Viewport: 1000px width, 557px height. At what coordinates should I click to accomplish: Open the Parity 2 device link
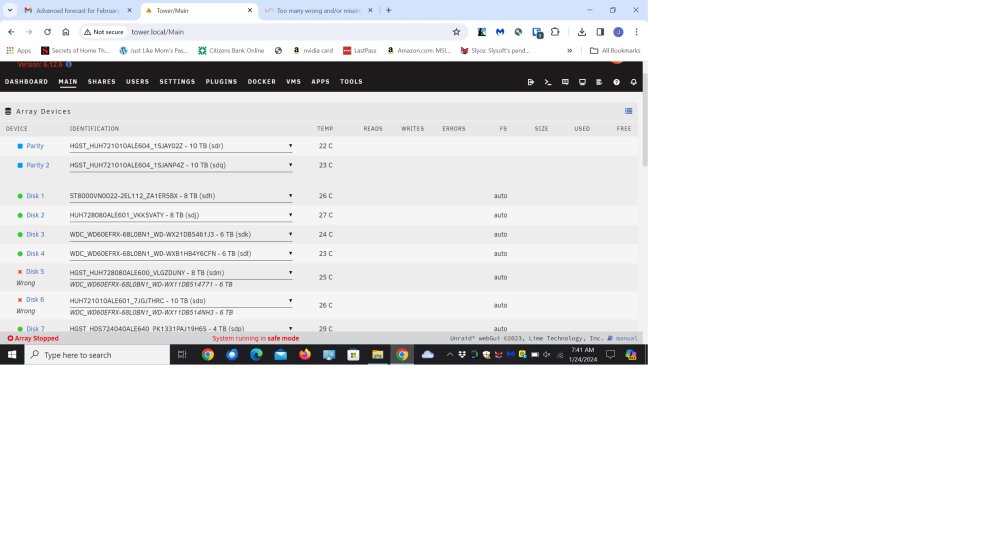coord(38,165)
